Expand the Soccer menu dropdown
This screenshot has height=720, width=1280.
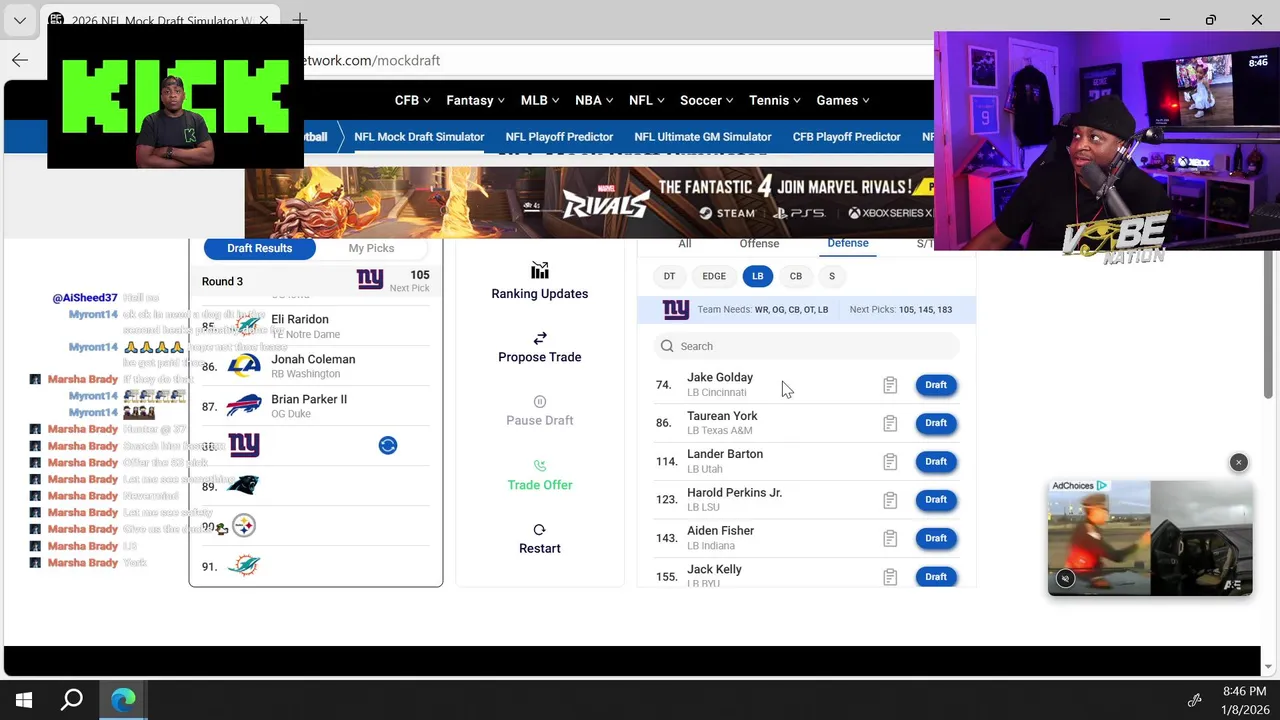[707, 100]
